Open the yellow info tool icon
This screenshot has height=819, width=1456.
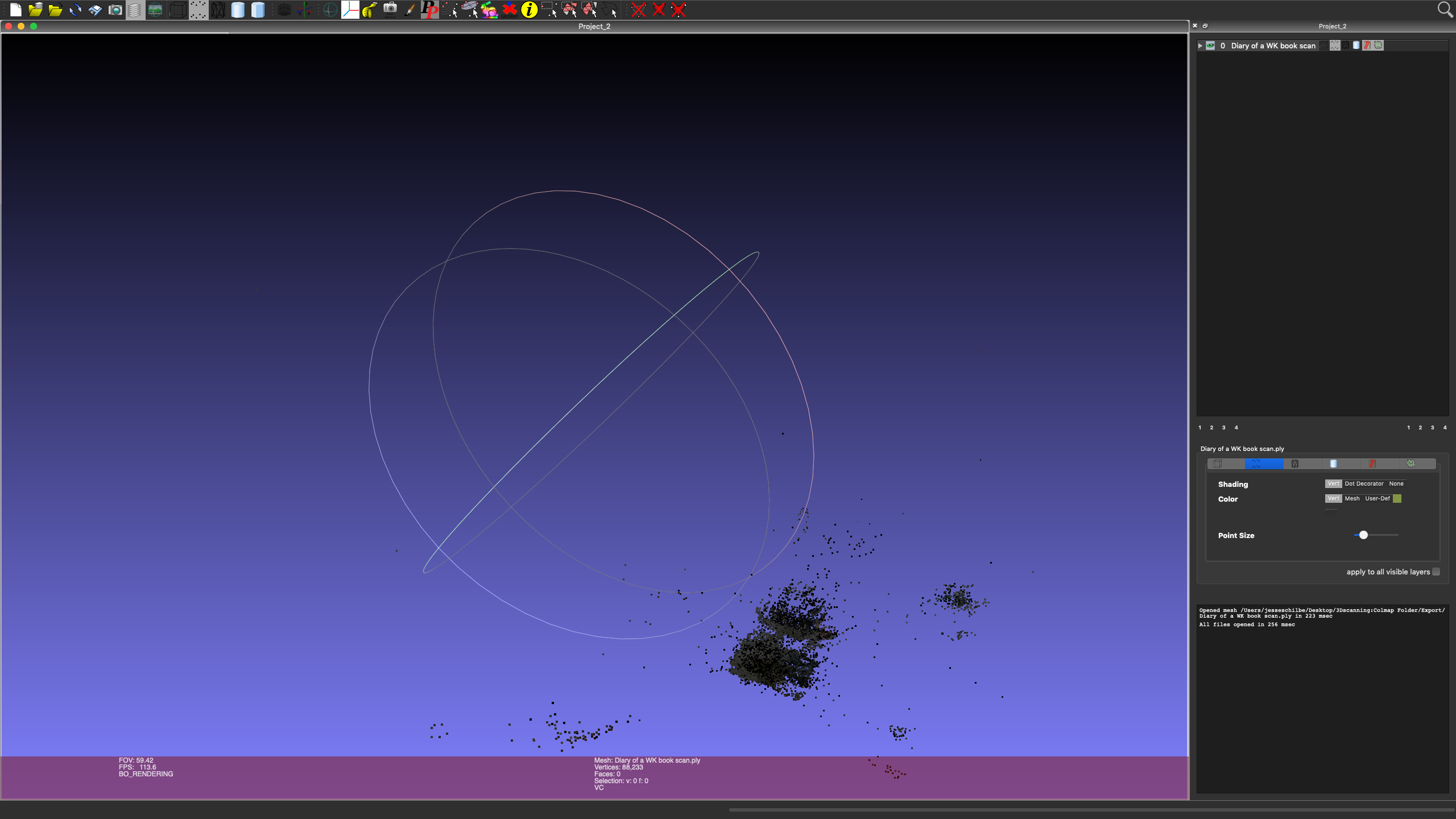point(530,10)
